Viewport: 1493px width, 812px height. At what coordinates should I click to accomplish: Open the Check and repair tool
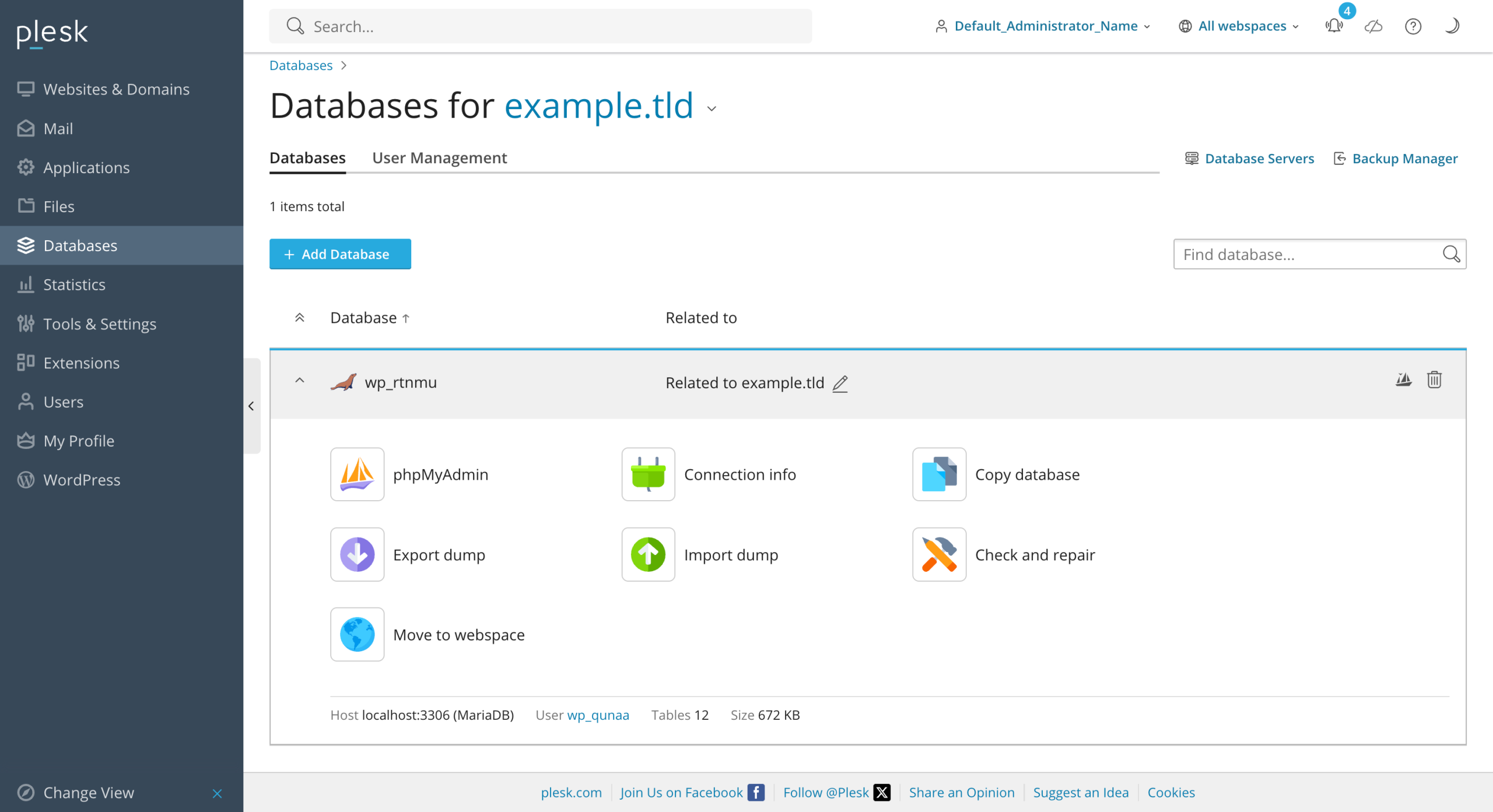(x=939, y=554)
